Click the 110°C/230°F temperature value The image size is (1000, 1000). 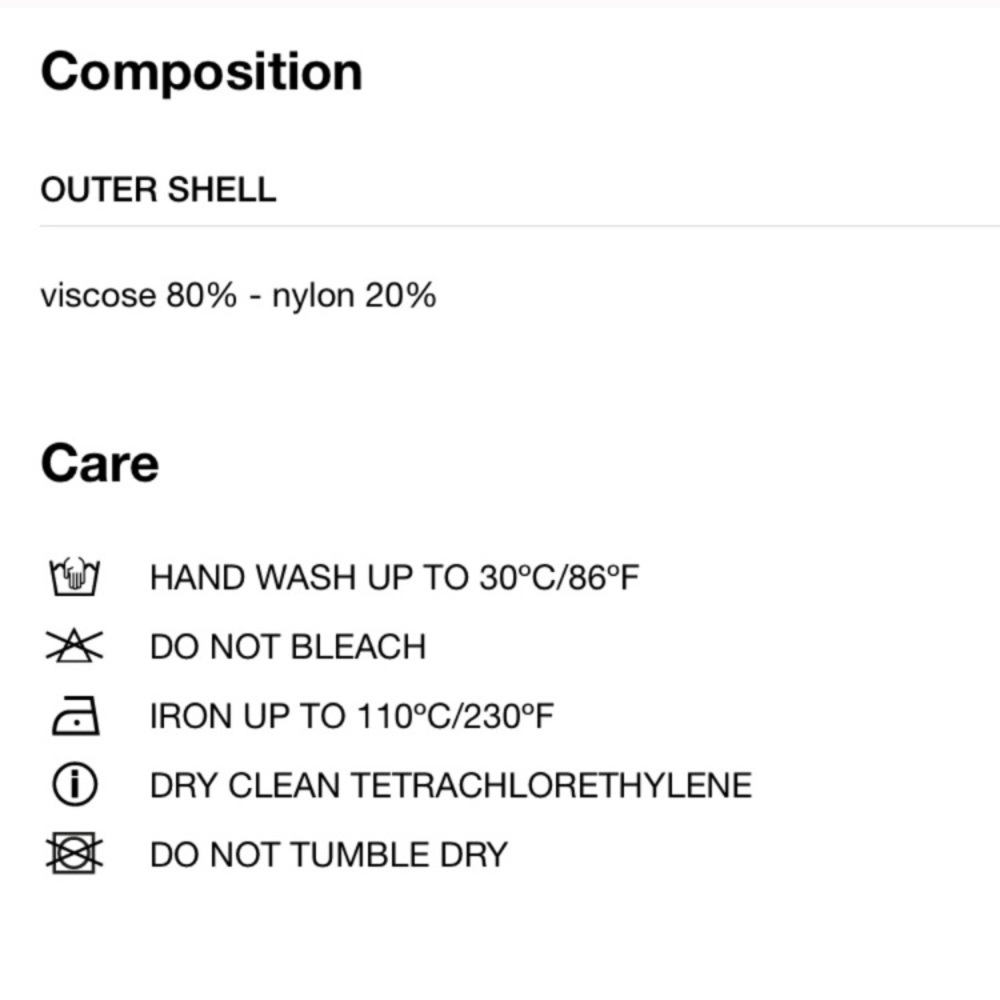click(x=456, y=716)
